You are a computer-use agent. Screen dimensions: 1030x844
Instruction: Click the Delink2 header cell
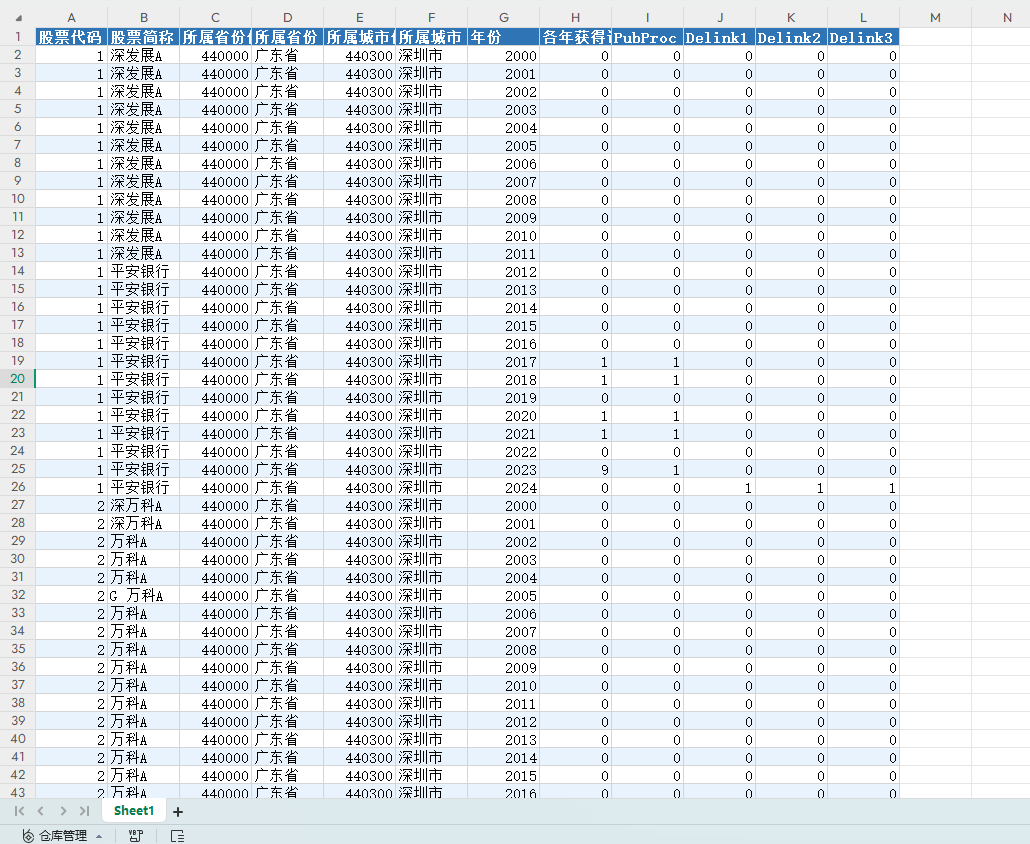pyautogui.click(x=792, y=37)
